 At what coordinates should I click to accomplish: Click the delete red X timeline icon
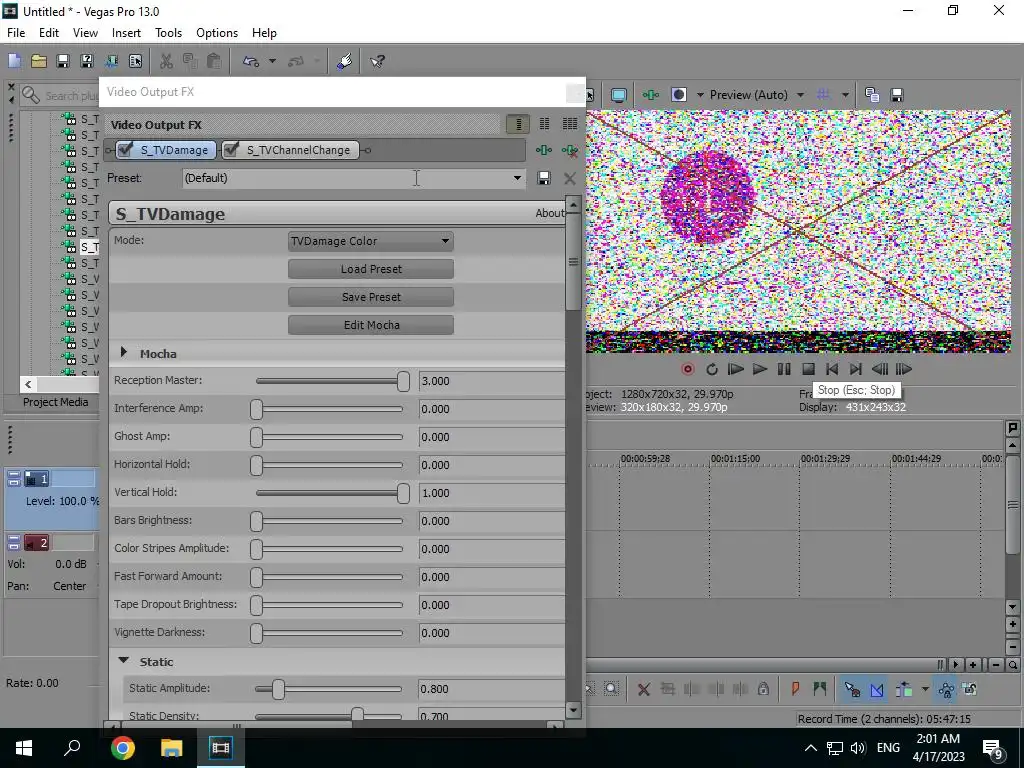coord(643,689)
